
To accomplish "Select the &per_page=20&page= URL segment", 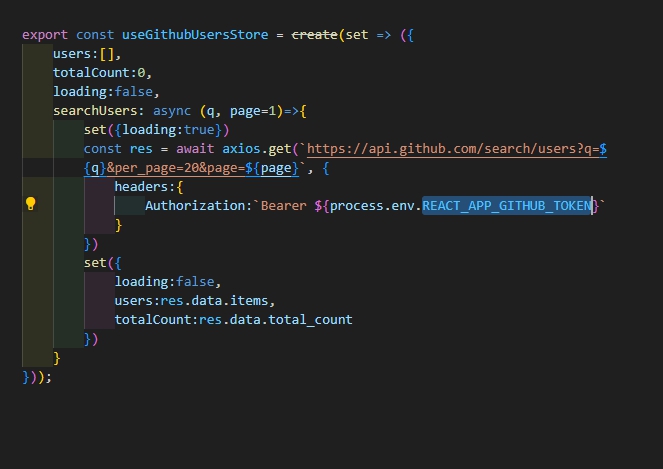I will click(175, 168).
